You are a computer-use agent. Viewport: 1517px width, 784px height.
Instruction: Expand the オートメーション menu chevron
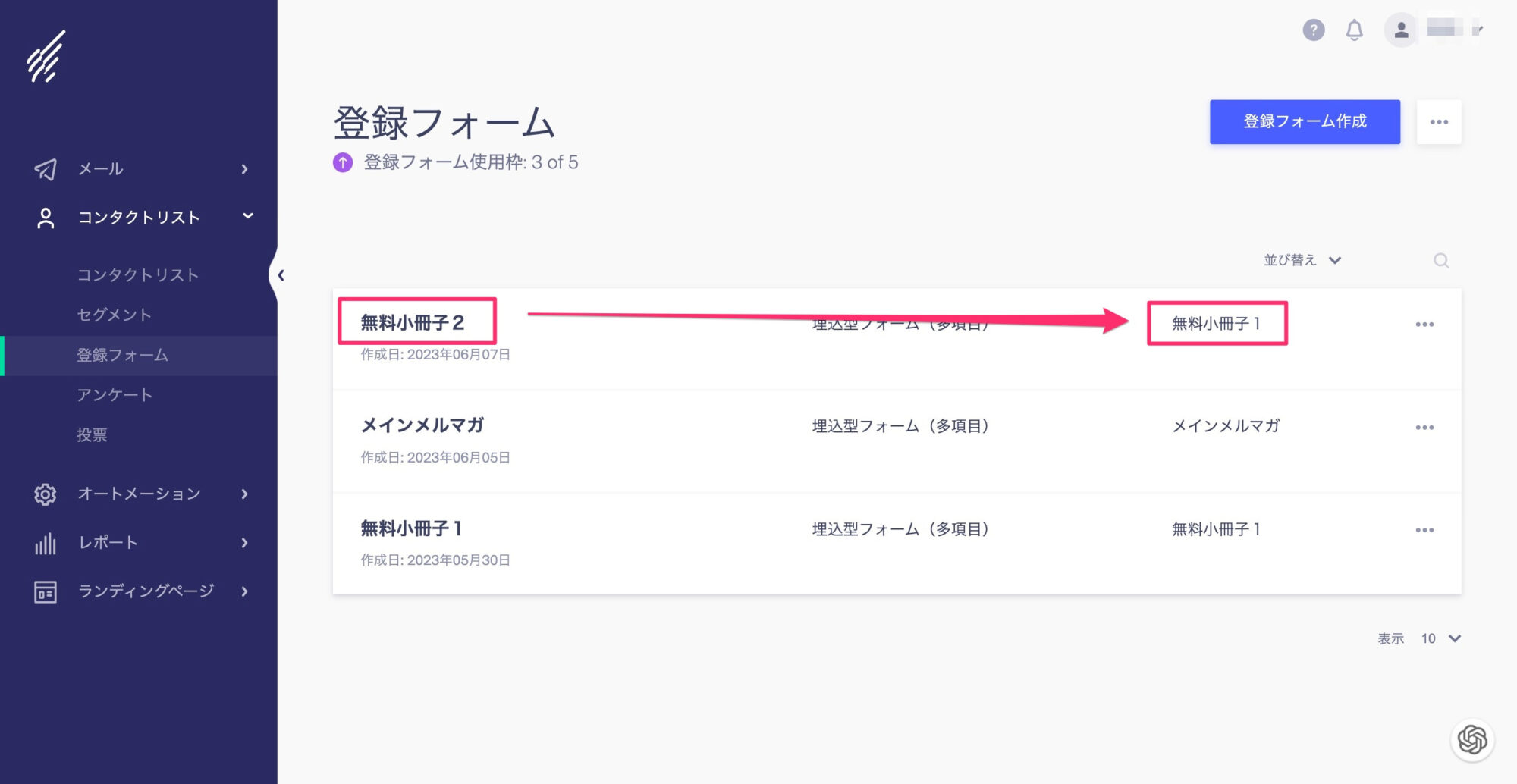click(244, 494)
